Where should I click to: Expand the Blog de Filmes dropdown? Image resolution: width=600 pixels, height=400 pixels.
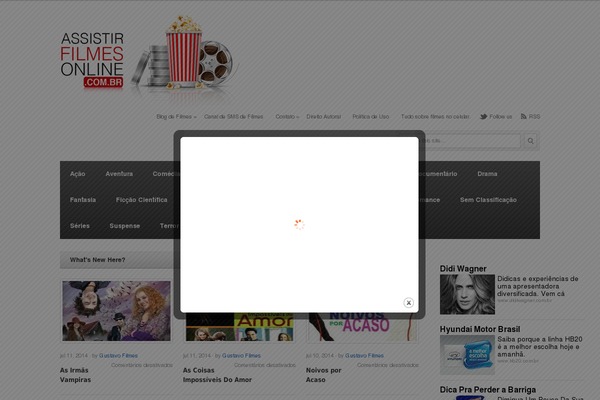[x=176, y=117]
